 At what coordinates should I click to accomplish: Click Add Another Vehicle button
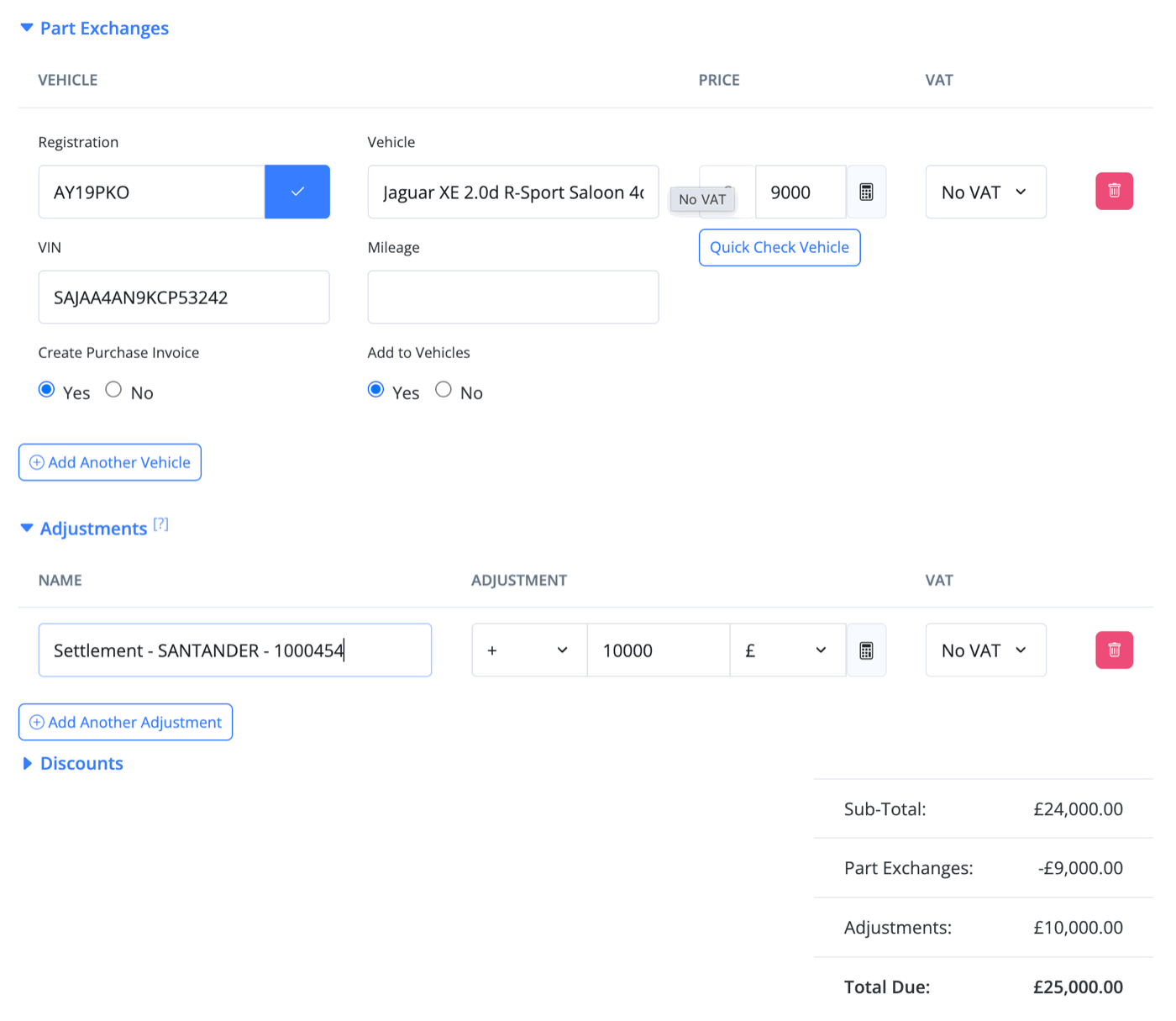tap(110, 462)
